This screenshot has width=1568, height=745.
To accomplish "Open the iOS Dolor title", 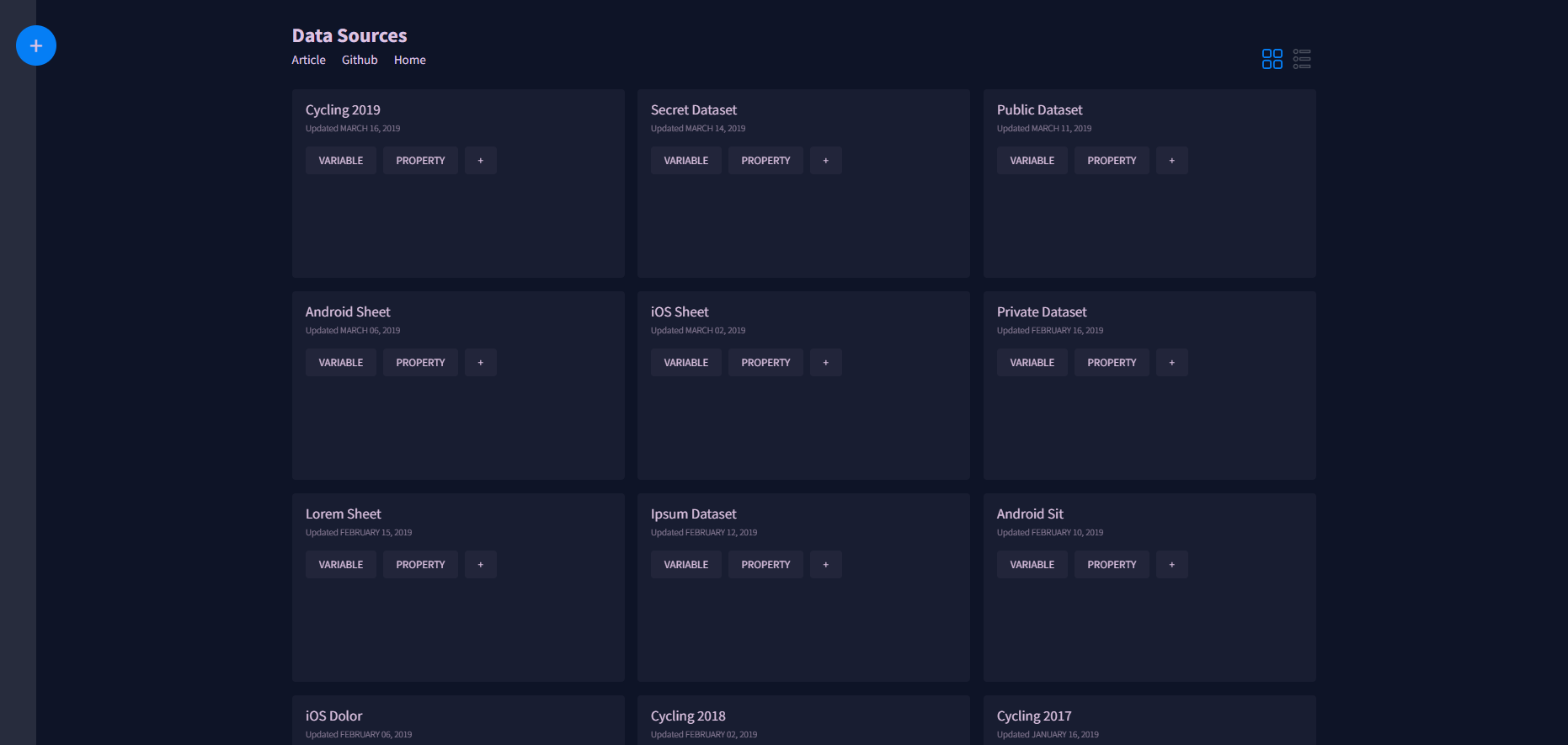I will tap(333, 716).
